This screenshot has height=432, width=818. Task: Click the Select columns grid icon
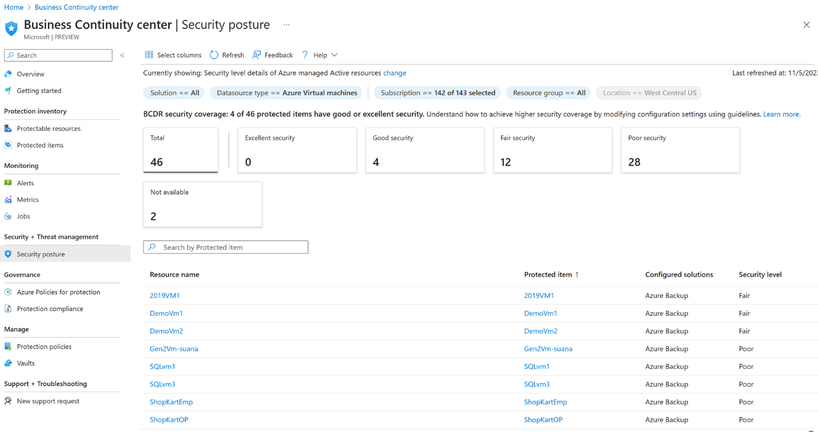pyautogui.click(x=149, y=55)
